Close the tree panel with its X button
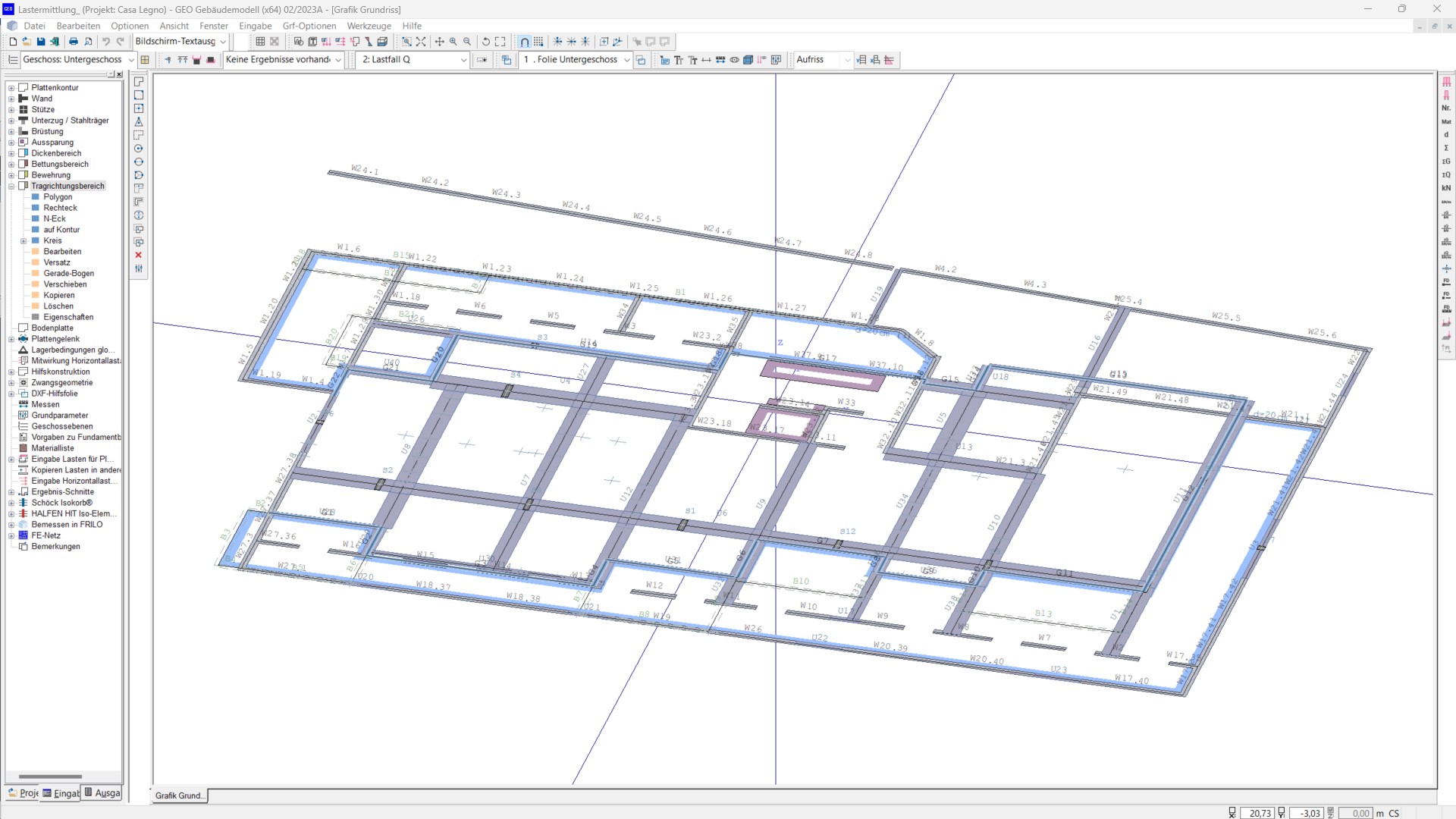This screenshot has width=1456, height=819. point(119,74)
